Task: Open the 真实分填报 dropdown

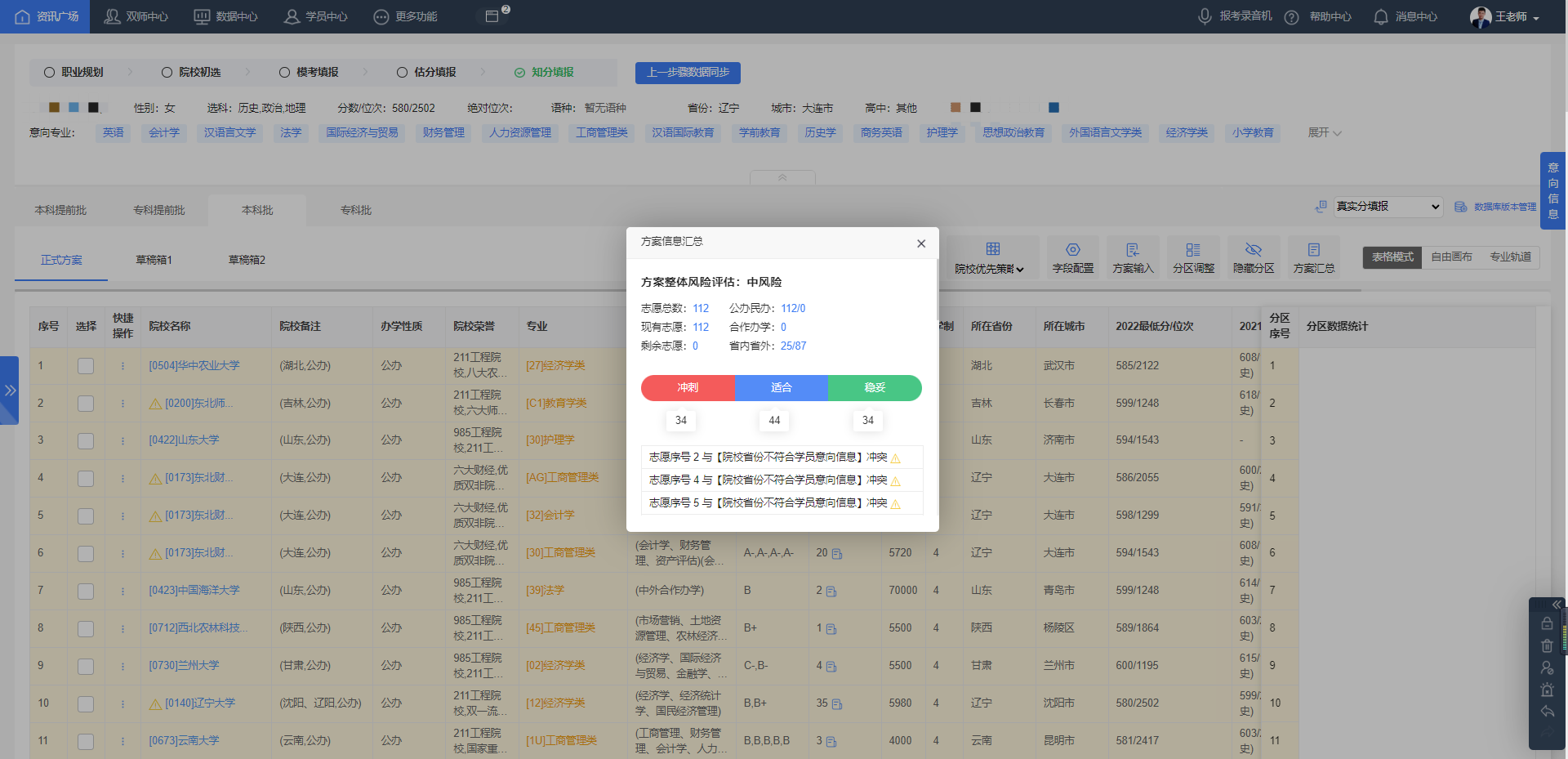Action: click(1388, 207)
